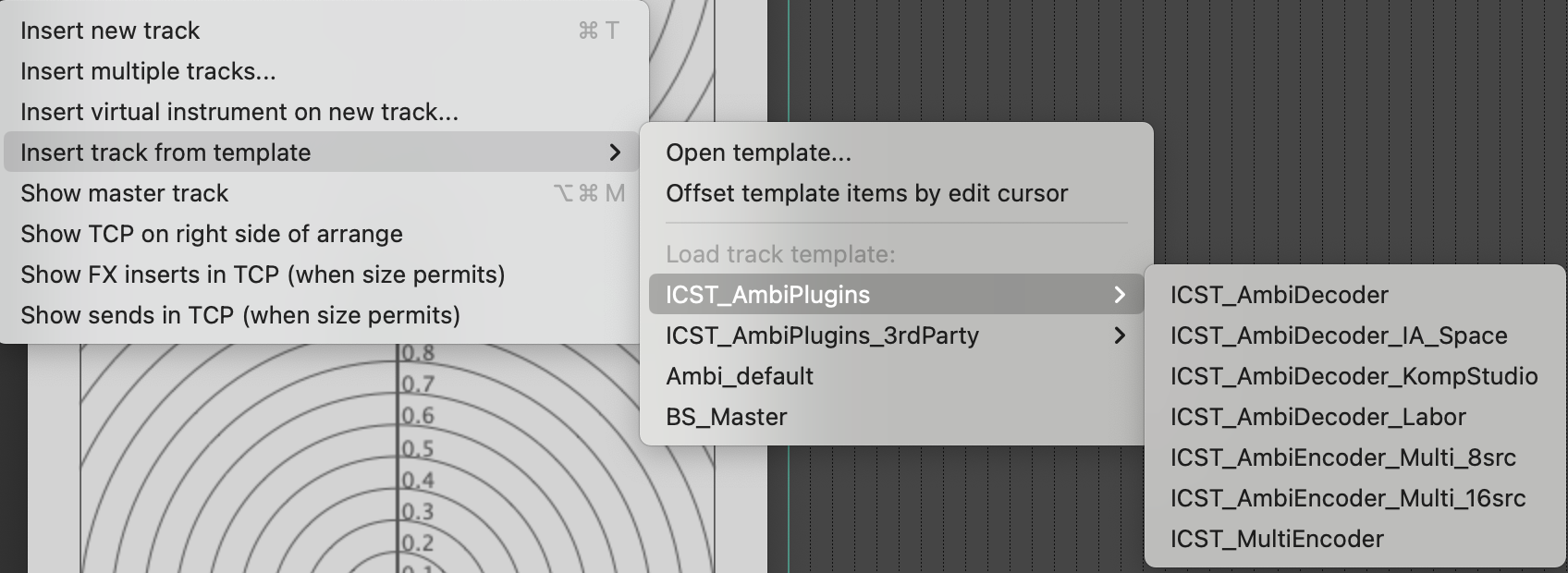Click Open template entry
The width and height of the screenshot is (1568, 573).
click(x=758, y=152)
